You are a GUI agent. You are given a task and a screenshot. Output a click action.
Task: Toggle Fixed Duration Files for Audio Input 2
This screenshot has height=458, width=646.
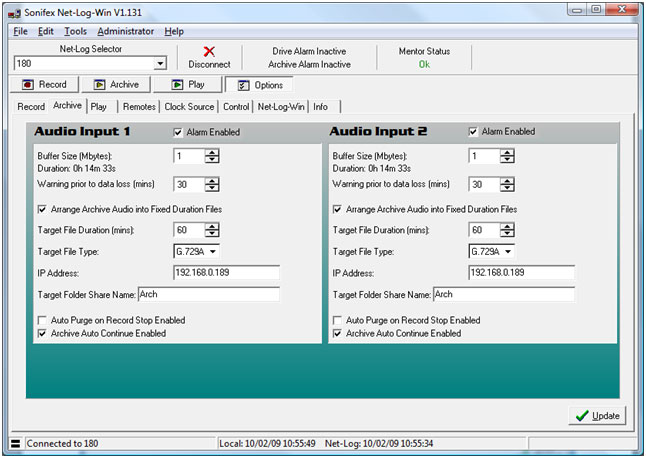point(337,209)
